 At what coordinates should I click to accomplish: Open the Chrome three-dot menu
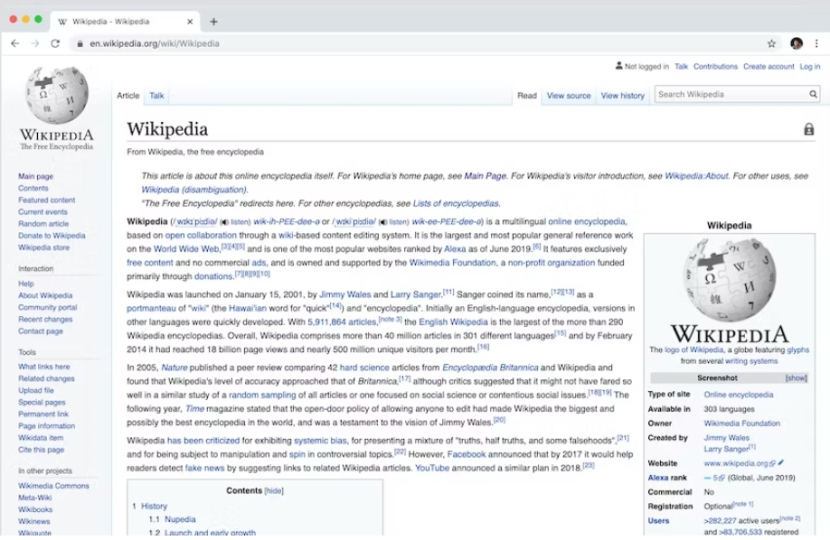pos(816,43)
